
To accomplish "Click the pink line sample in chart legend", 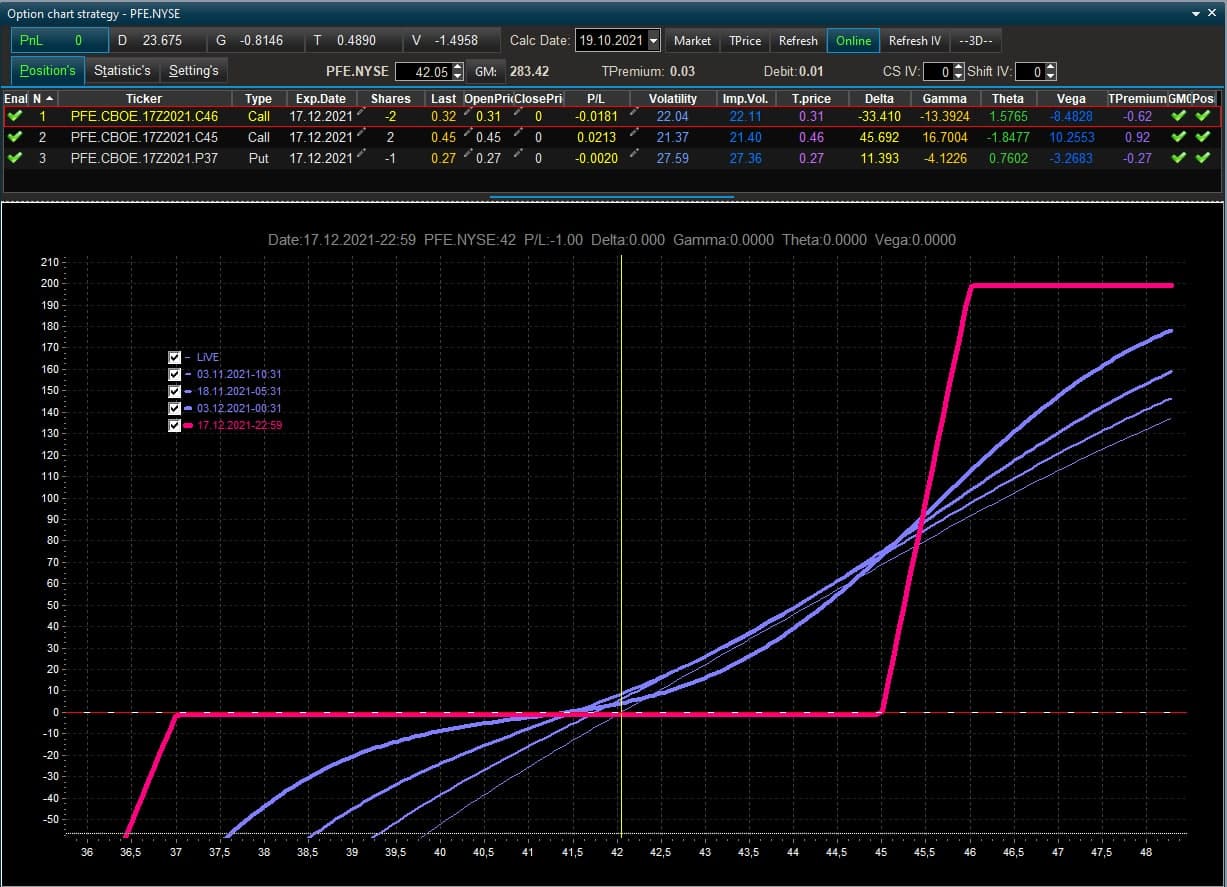I will [x=189, y=425].
